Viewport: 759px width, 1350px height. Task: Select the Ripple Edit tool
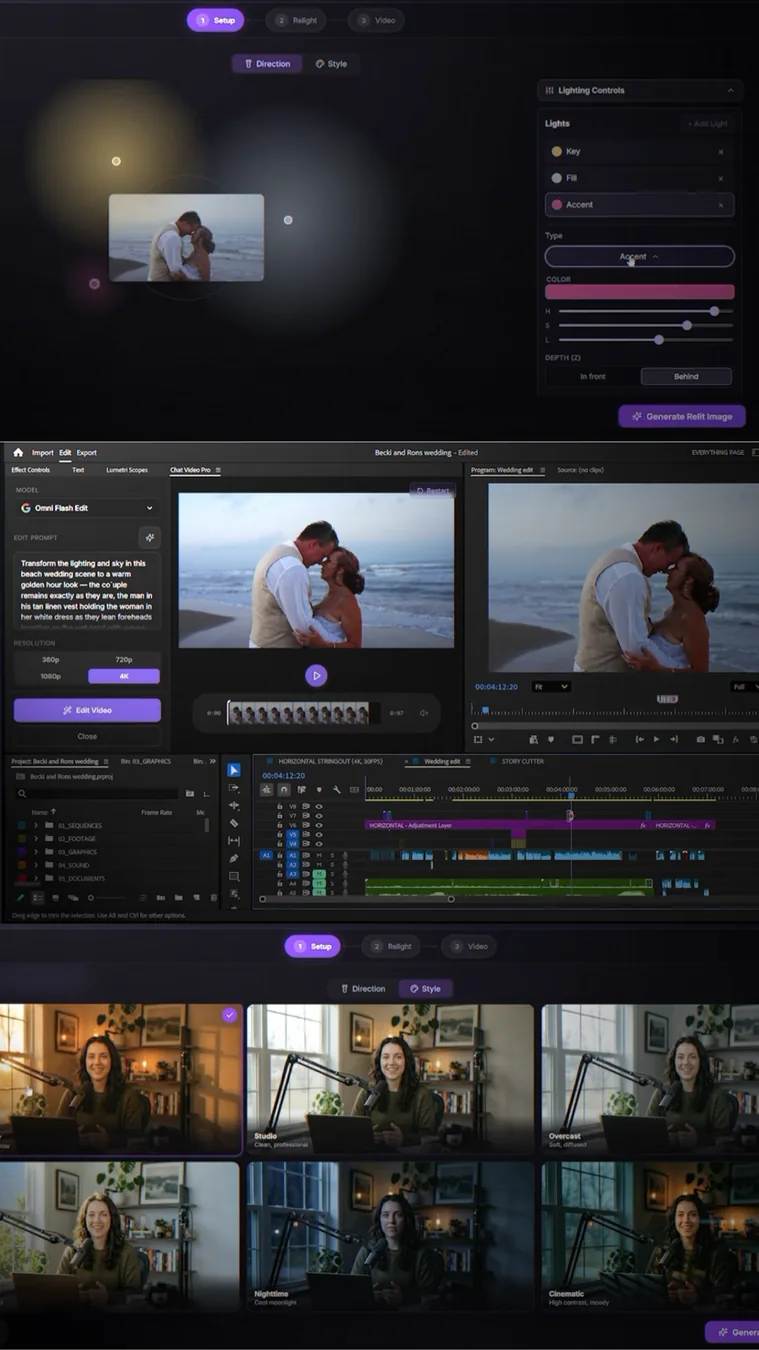click(x=233, y=806)
